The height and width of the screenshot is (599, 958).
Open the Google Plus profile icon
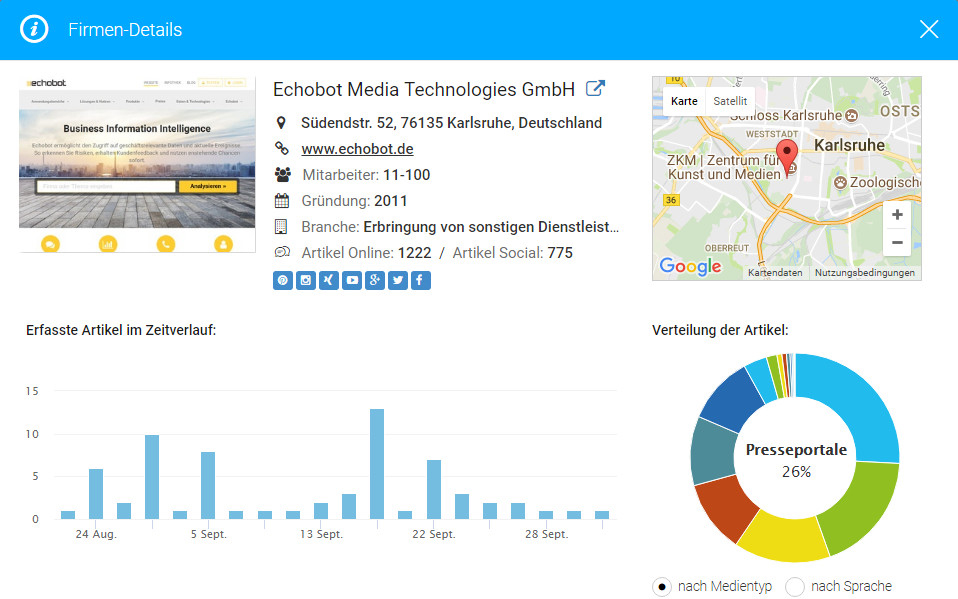point(375,281)
